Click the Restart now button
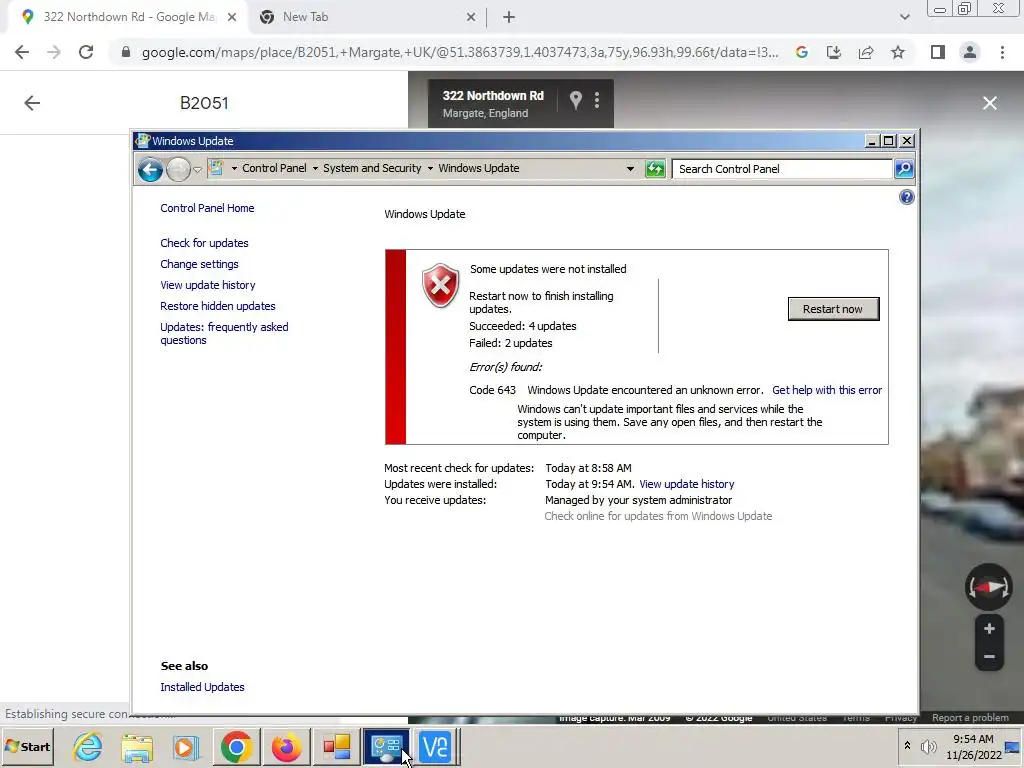 point(833,309)
